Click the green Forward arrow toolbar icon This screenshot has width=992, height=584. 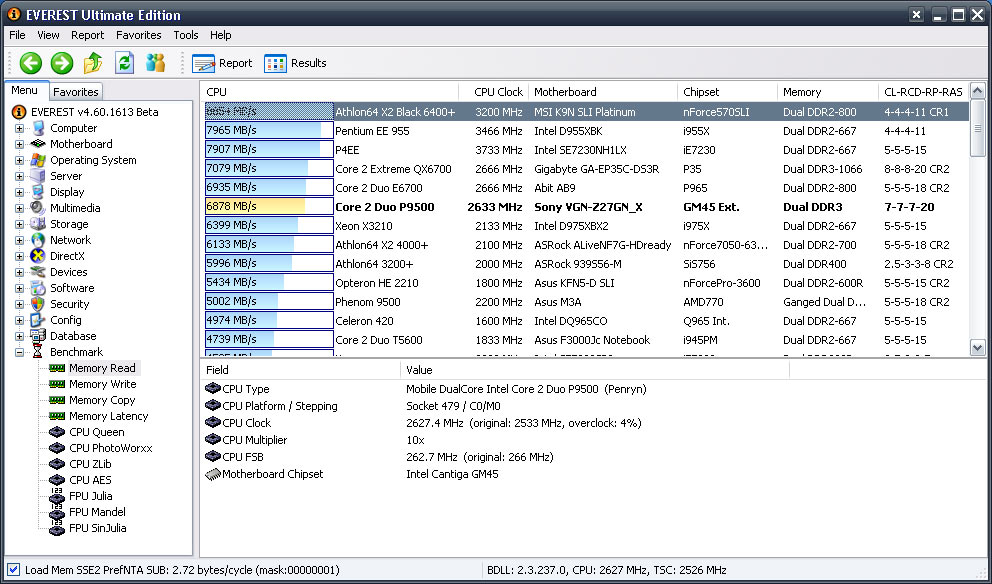62,63
